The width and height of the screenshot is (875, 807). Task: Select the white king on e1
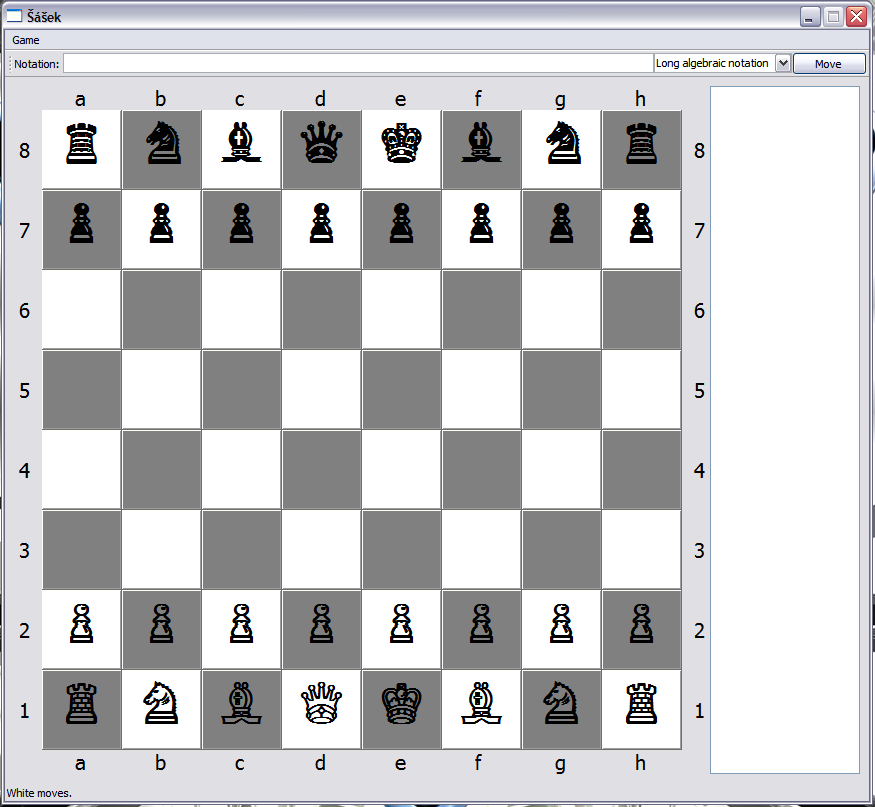[x=401, y=703]
